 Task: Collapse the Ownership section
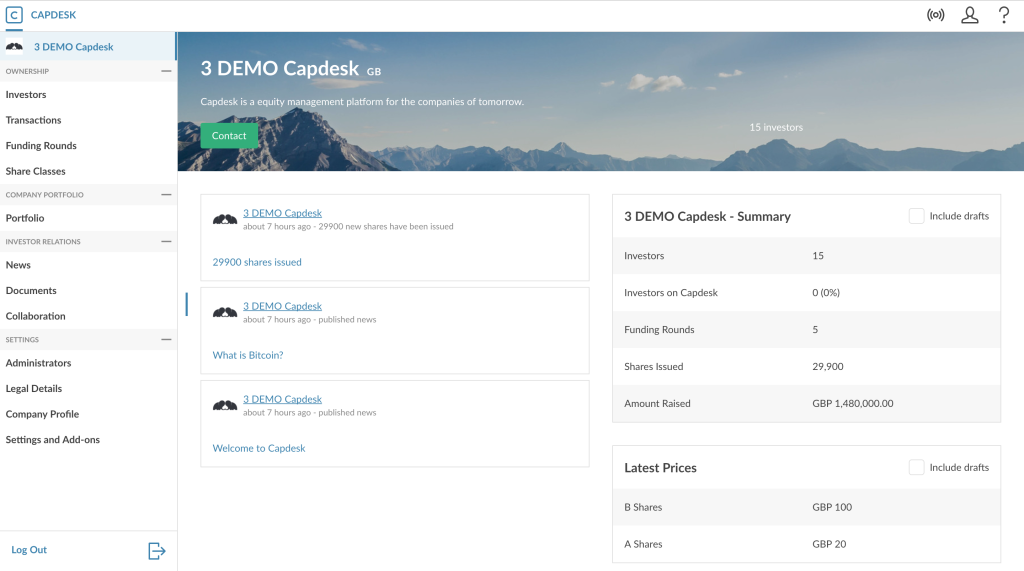click(166, 71)
